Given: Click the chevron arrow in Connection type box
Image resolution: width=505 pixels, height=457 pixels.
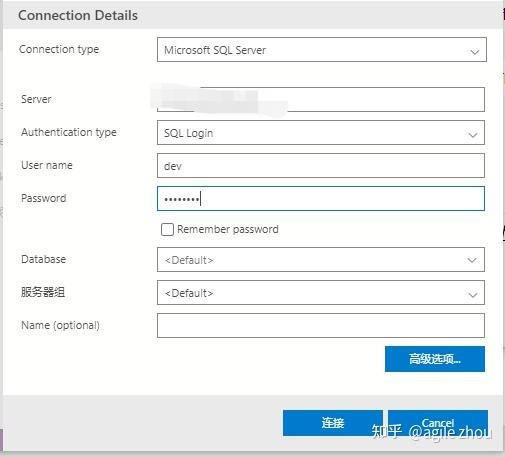Looking at the screenshot, I should tap(475, 52).
